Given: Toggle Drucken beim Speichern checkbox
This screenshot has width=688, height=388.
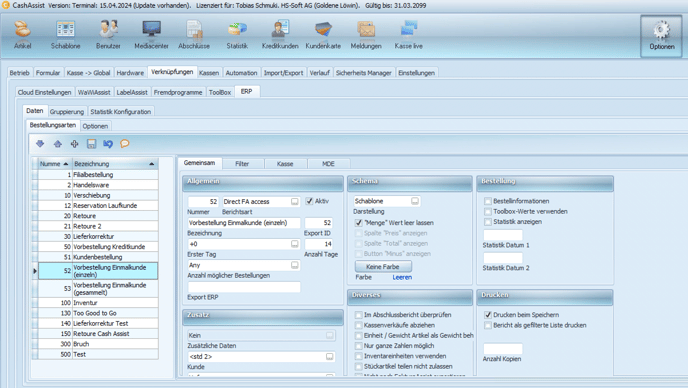Looking at the screenshot, I should [487, 315].
